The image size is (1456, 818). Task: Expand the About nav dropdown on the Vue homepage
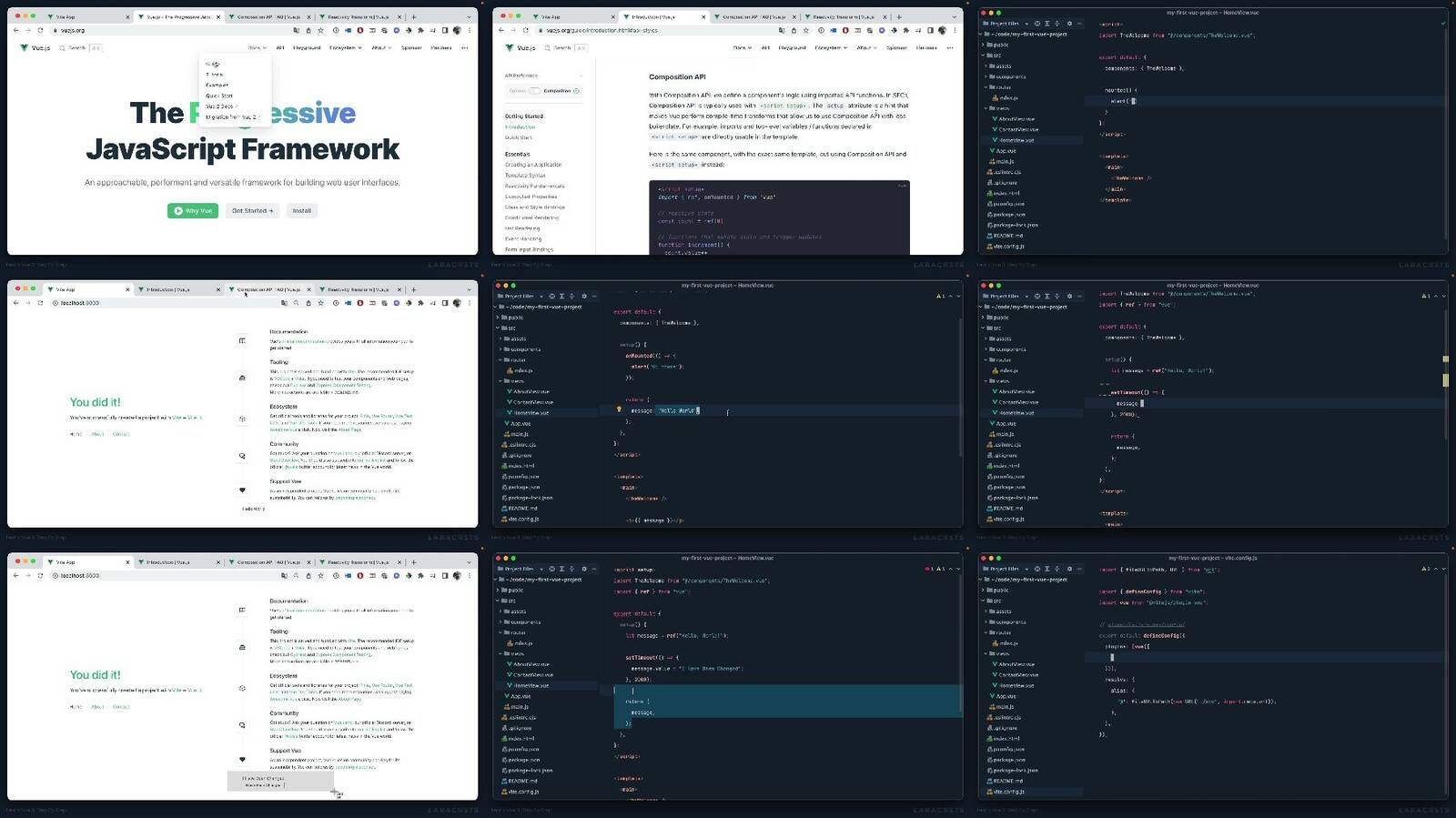pyautogui.click(x=381, y=47)
